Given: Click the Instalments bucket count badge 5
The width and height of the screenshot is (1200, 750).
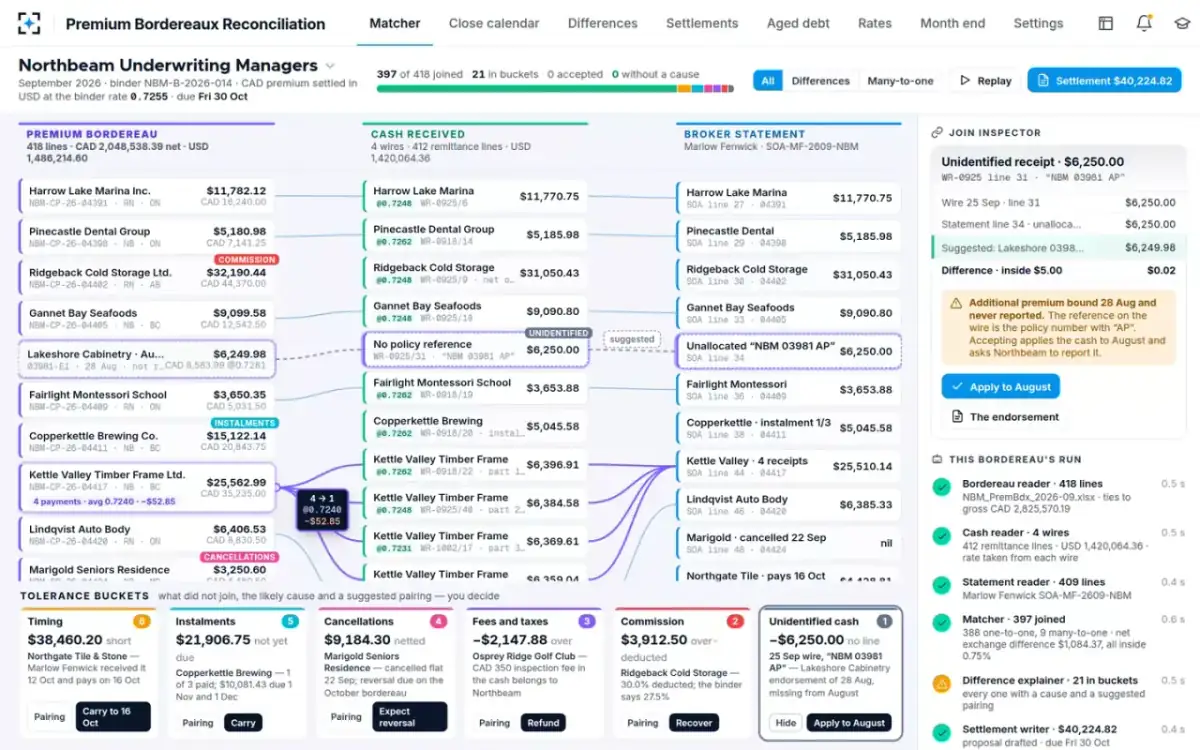Looking at the screenshot, I should (290, 621).
